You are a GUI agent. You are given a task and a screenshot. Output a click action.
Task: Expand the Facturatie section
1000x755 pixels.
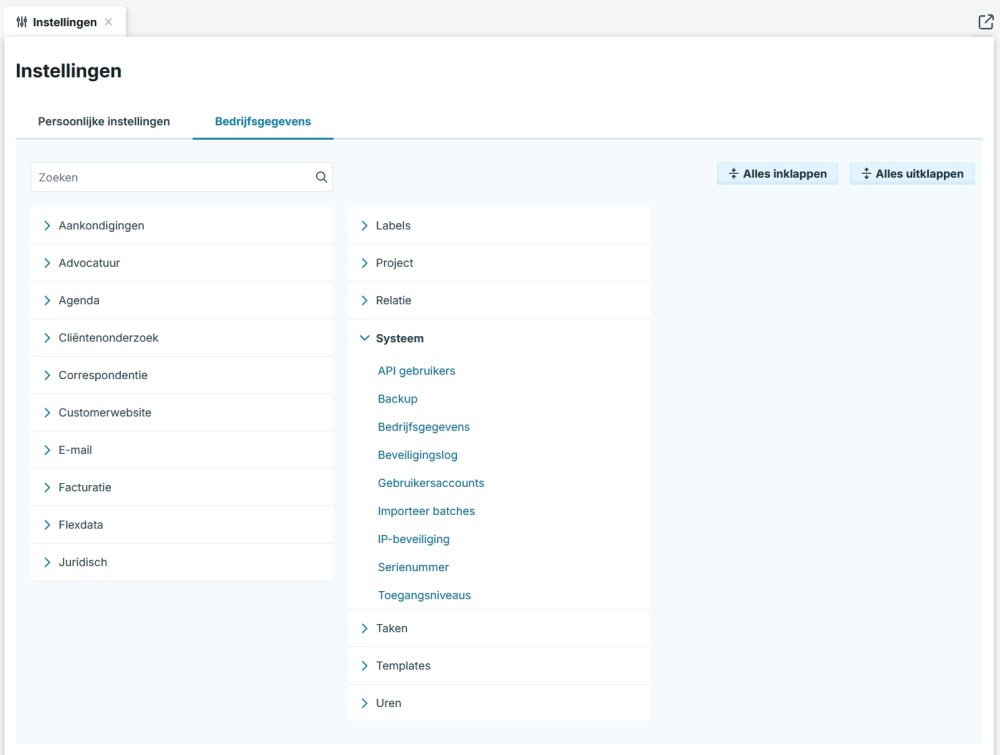[182, 487]
